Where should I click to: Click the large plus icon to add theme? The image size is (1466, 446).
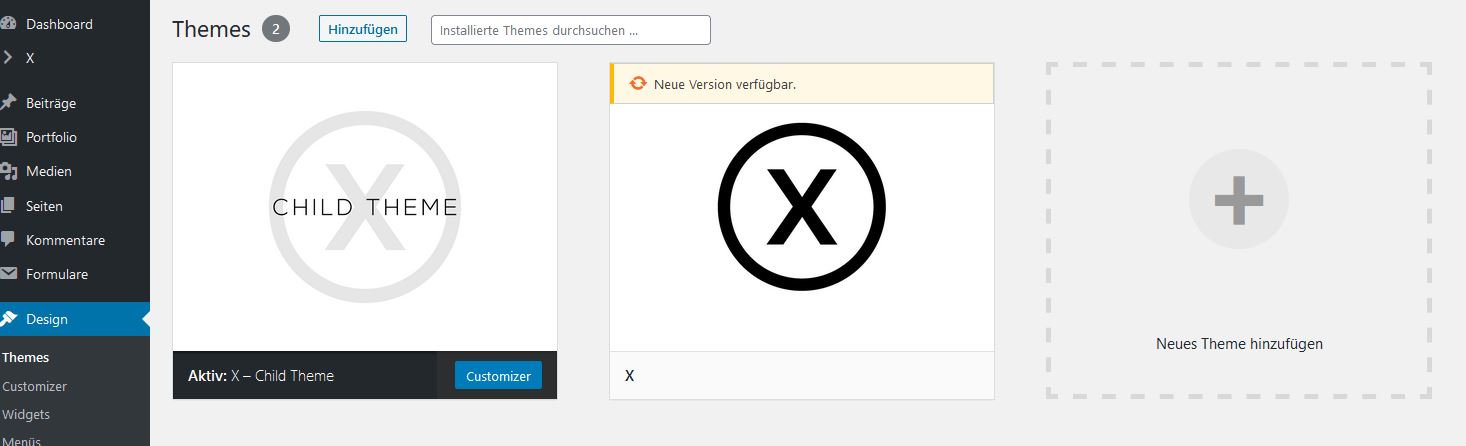click(x=1238, y=201)
